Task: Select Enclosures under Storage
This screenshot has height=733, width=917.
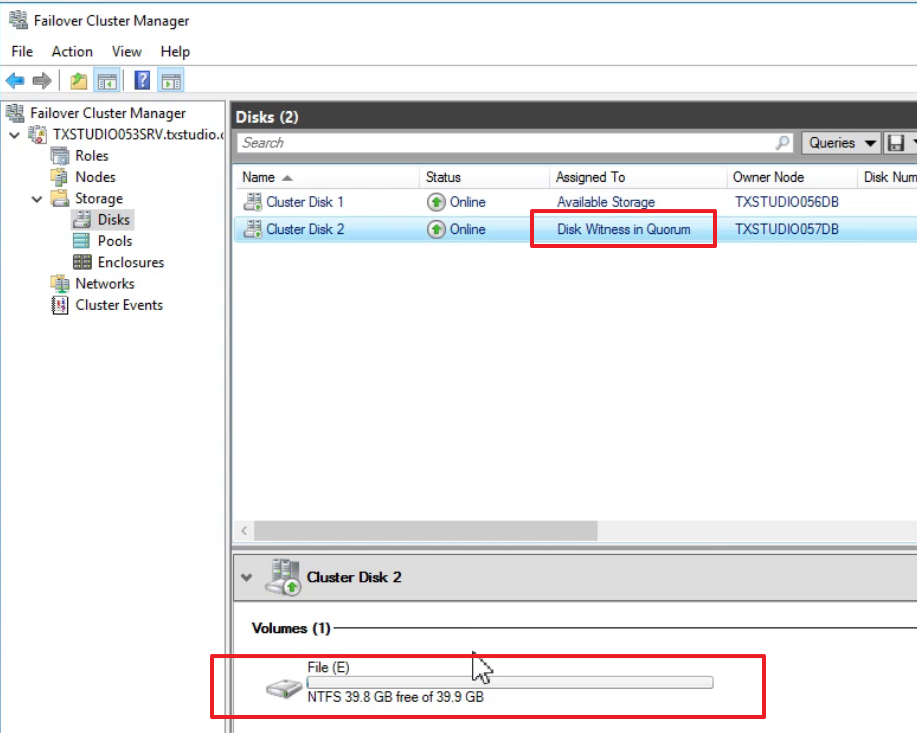Action: (131, 262)
